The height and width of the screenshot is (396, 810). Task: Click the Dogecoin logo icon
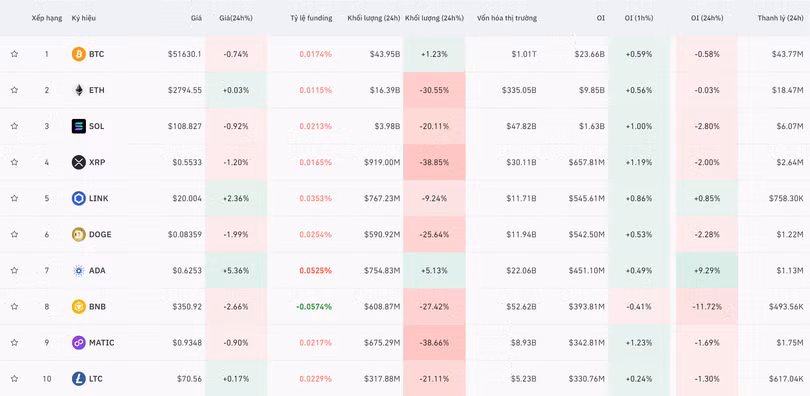pyautogui.click(x=79, y=234)
